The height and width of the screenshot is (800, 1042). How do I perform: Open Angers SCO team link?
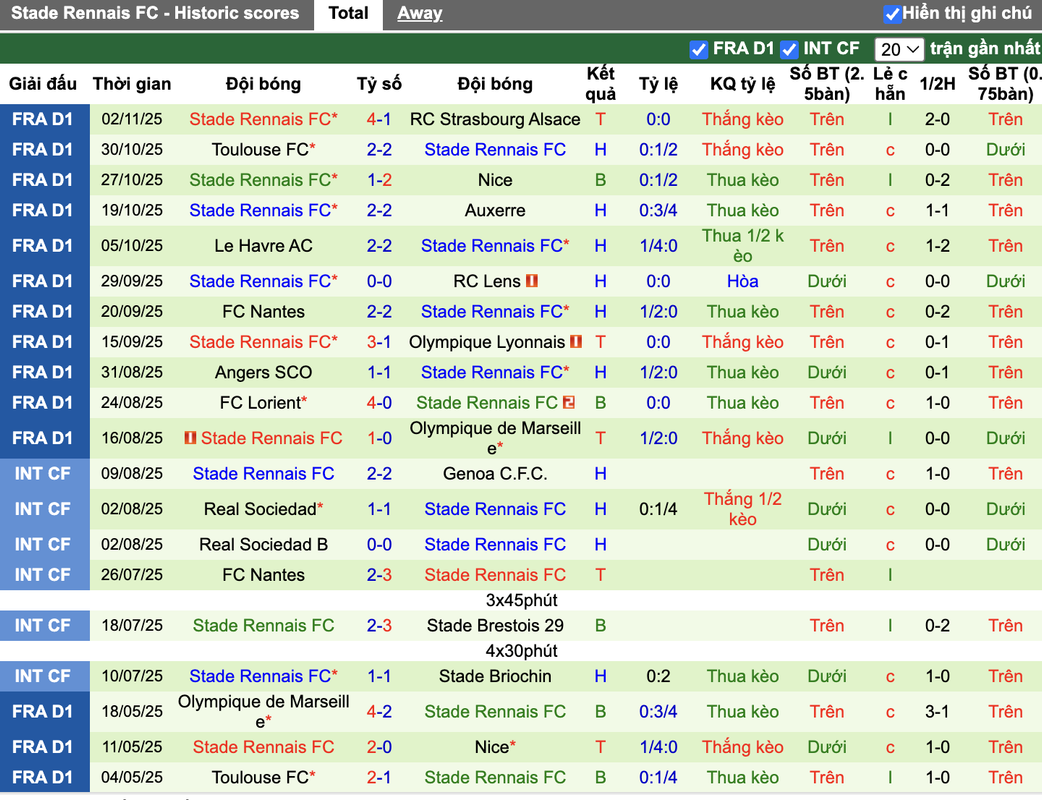(x=263, y=373)
